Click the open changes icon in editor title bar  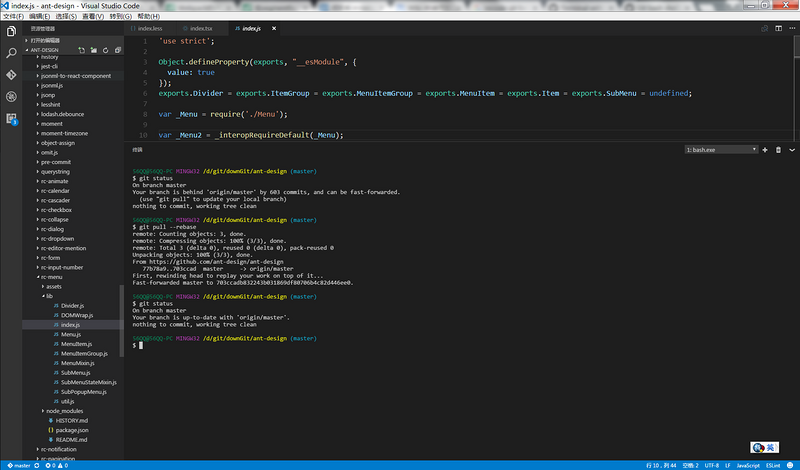pos(764,29)
